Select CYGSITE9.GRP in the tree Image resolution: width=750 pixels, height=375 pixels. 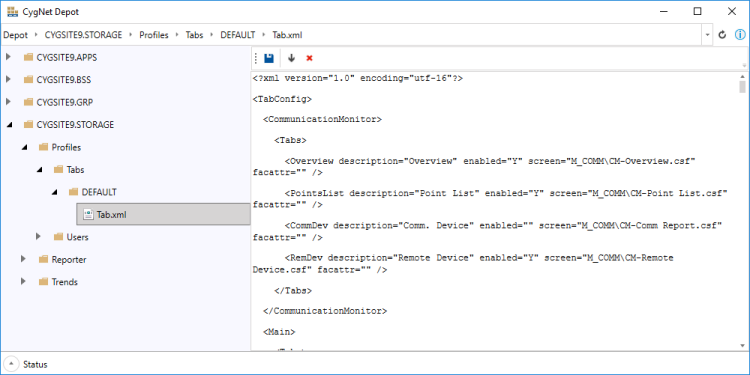(x=64, y=102)
